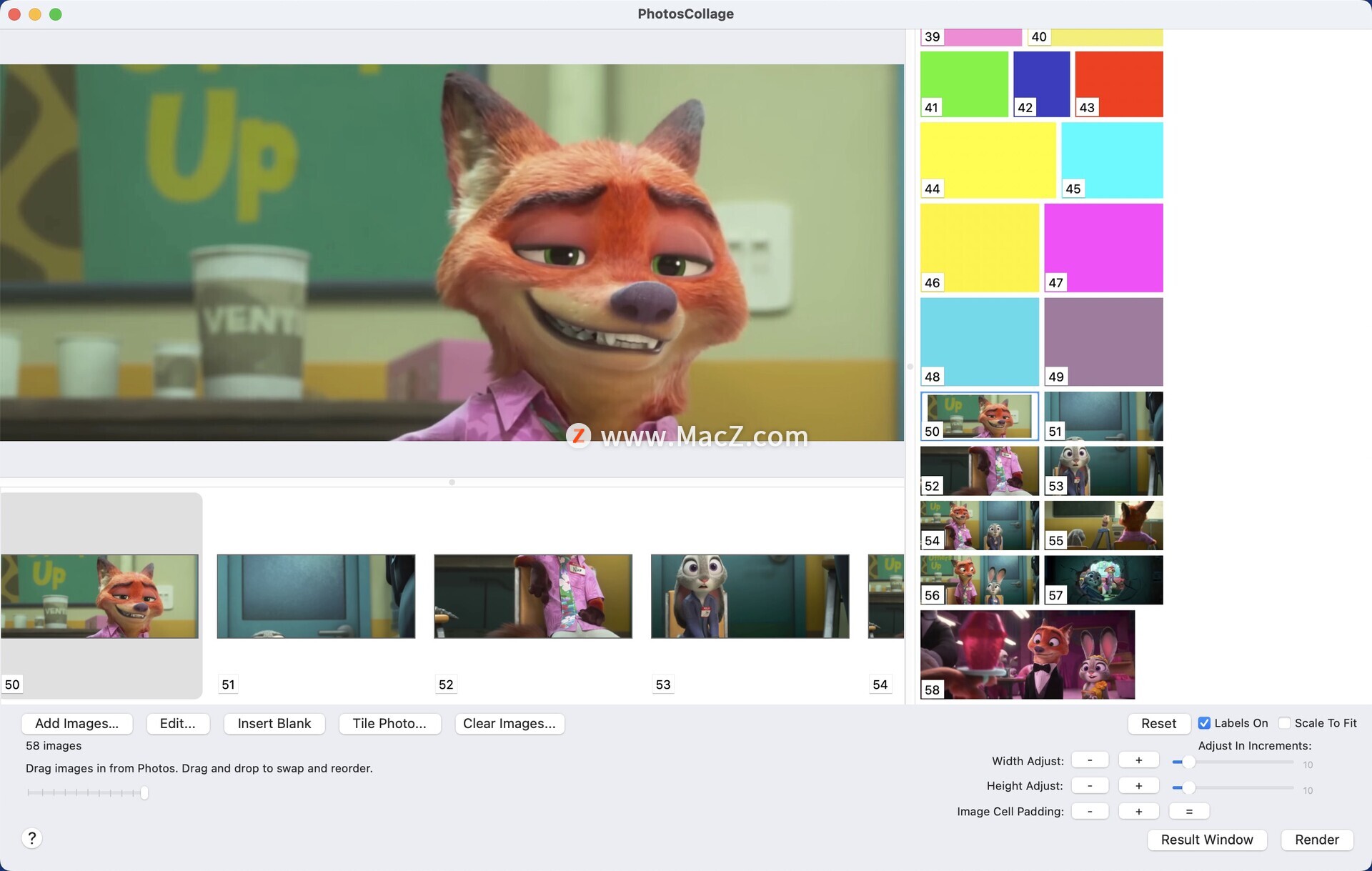1372x871 pixels.
Task: Increase Image Cell Padding with plus
Action: 1138,812
